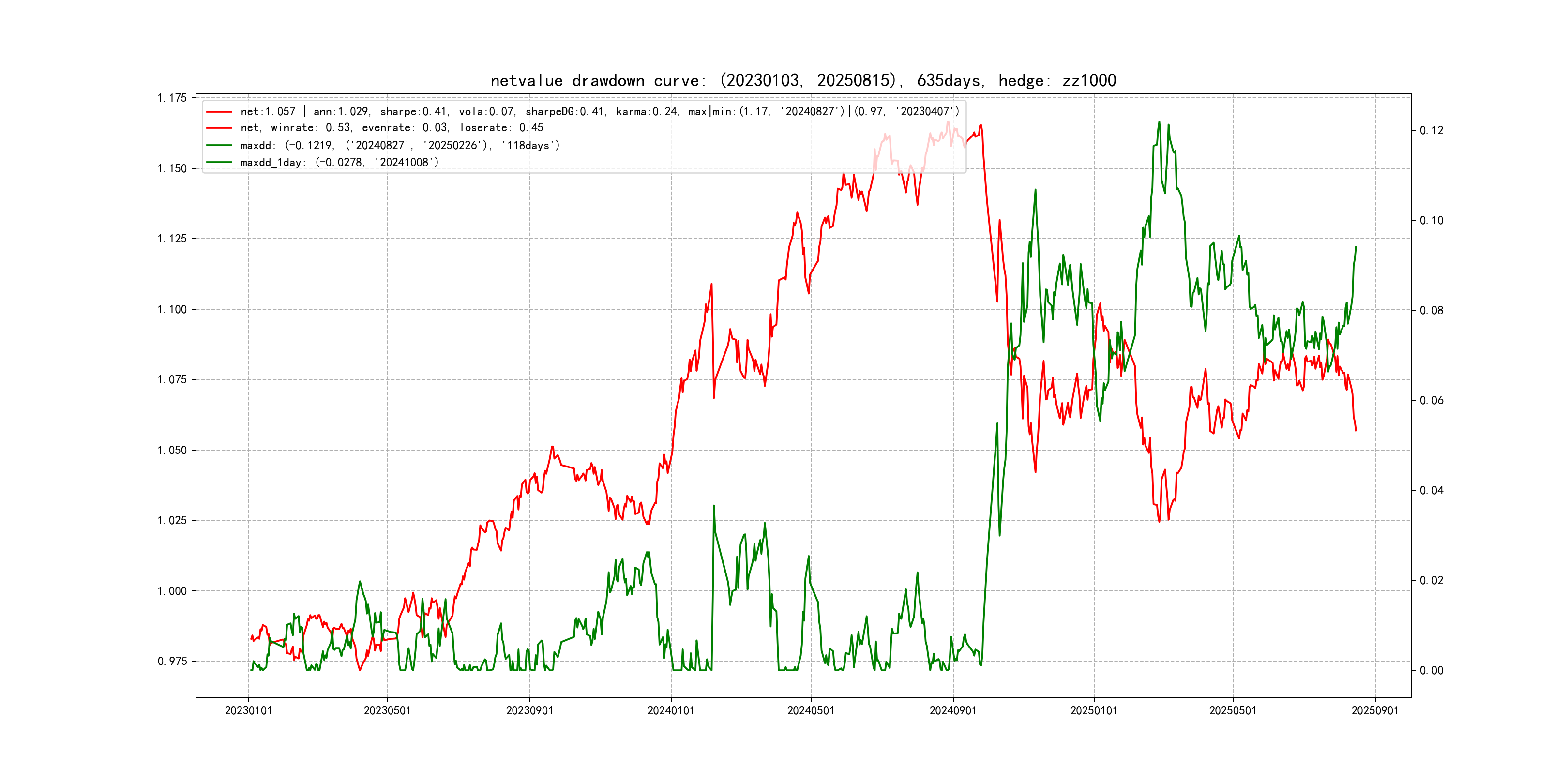Click the 20240901 x-axis tick label
The image size is (1568, 784).
[x=952, y=711]
